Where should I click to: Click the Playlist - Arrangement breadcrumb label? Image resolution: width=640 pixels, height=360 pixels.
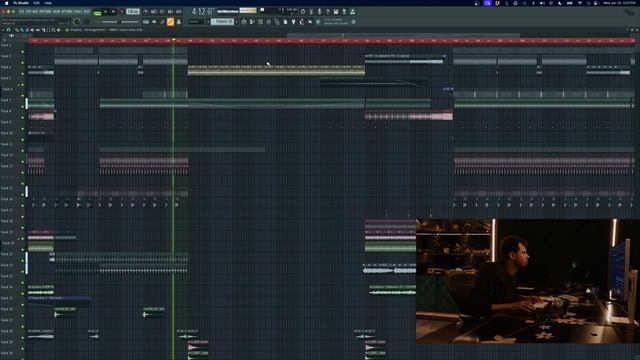click(x=88, y=30)
